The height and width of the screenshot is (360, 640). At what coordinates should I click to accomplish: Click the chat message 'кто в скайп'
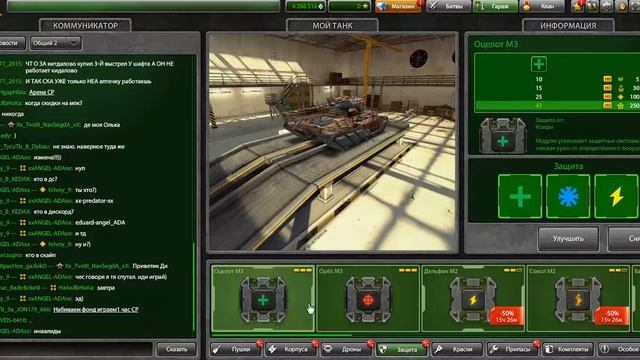coord(41,255)
